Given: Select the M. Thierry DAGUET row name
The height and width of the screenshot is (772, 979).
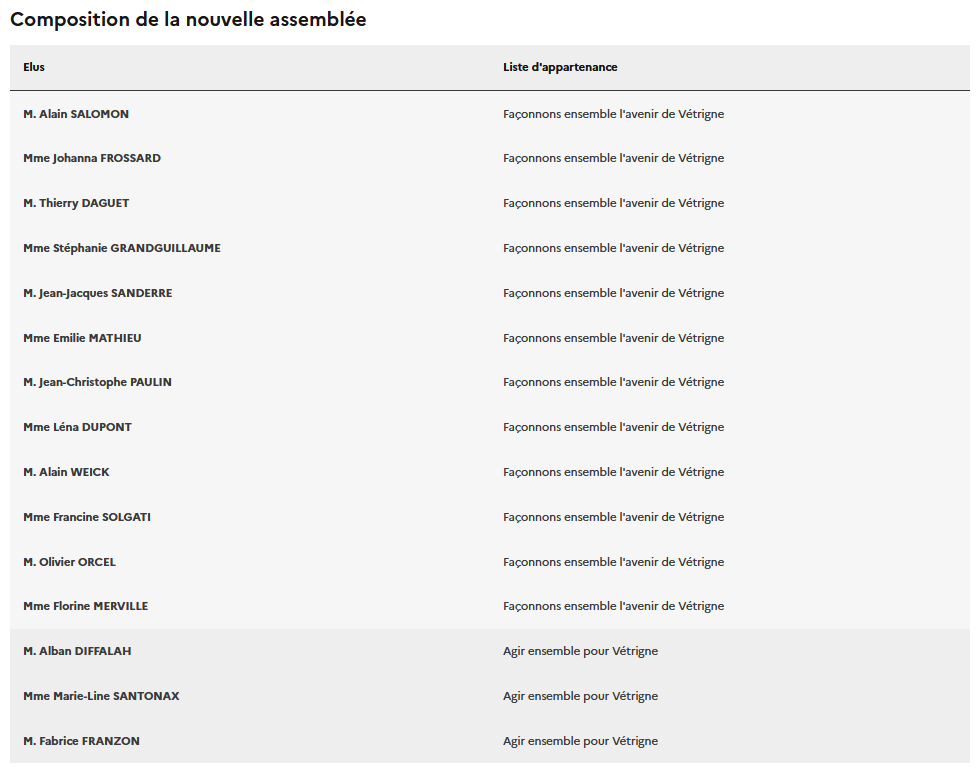Looking at the screenshot, I should (76, 203).
